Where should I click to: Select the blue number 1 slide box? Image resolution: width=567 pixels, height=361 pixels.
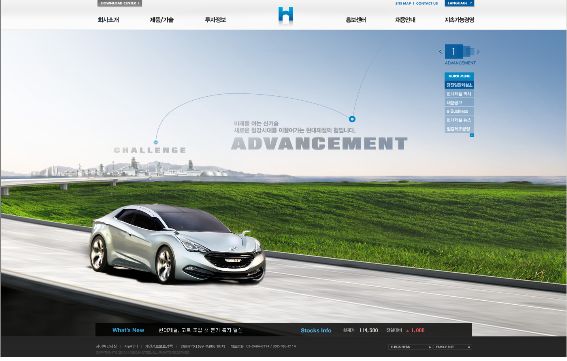click(453, 51)
